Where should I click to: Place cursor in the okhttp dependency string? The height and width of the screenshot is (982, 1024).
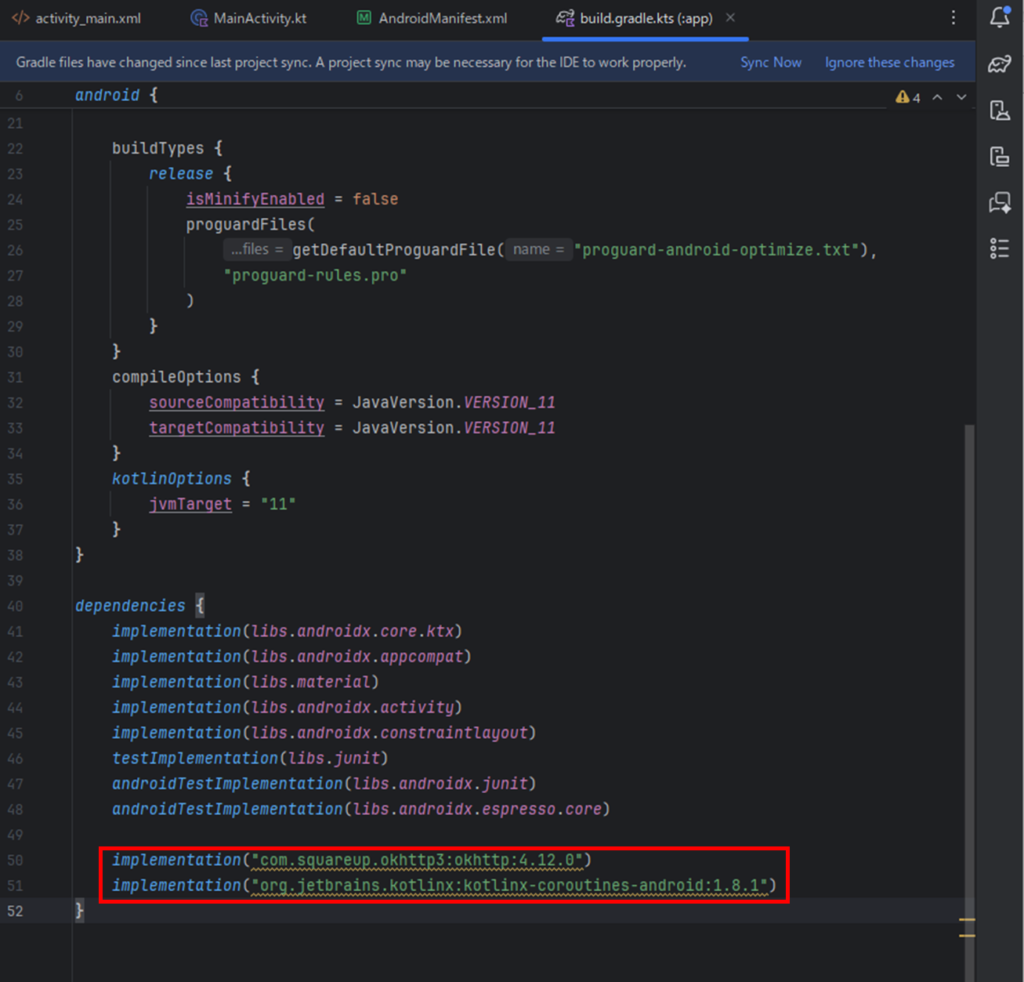click(x=420, y=860)
